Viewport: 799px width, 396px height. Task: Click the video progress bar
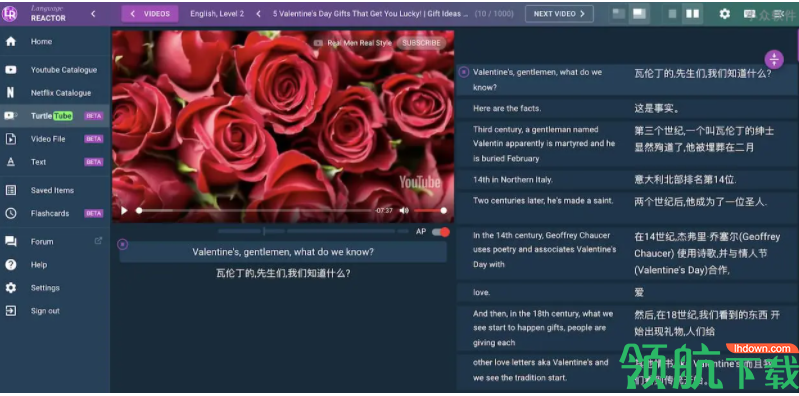(x=255, y=210)
